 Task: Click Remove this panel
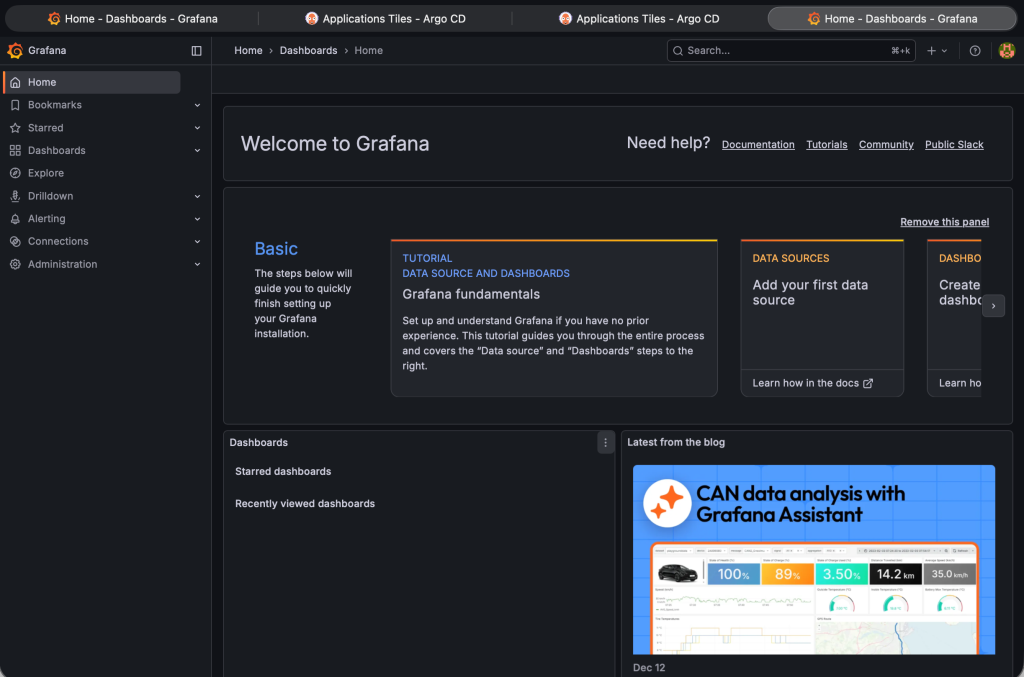point(944,221)
